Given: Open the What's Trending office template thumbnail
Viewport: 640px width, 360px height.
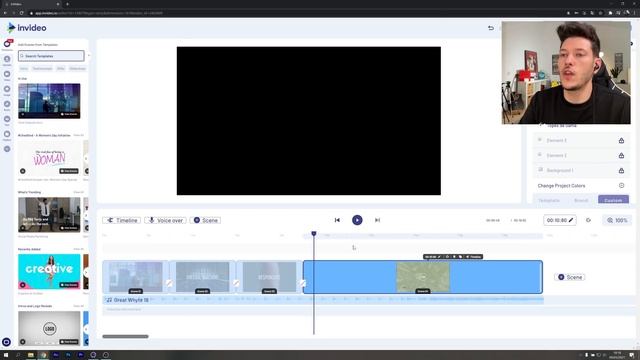Looking at the screenshot, I should [49, 215].
